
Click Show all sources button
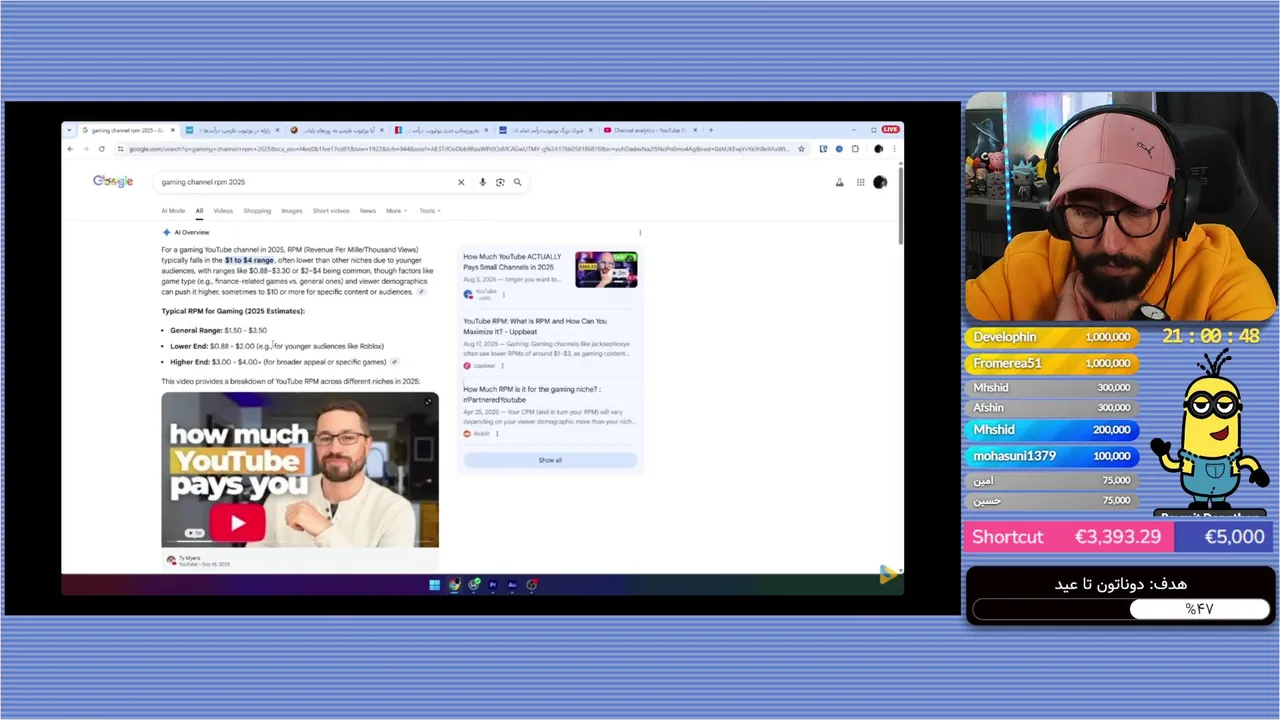(550, 460)
